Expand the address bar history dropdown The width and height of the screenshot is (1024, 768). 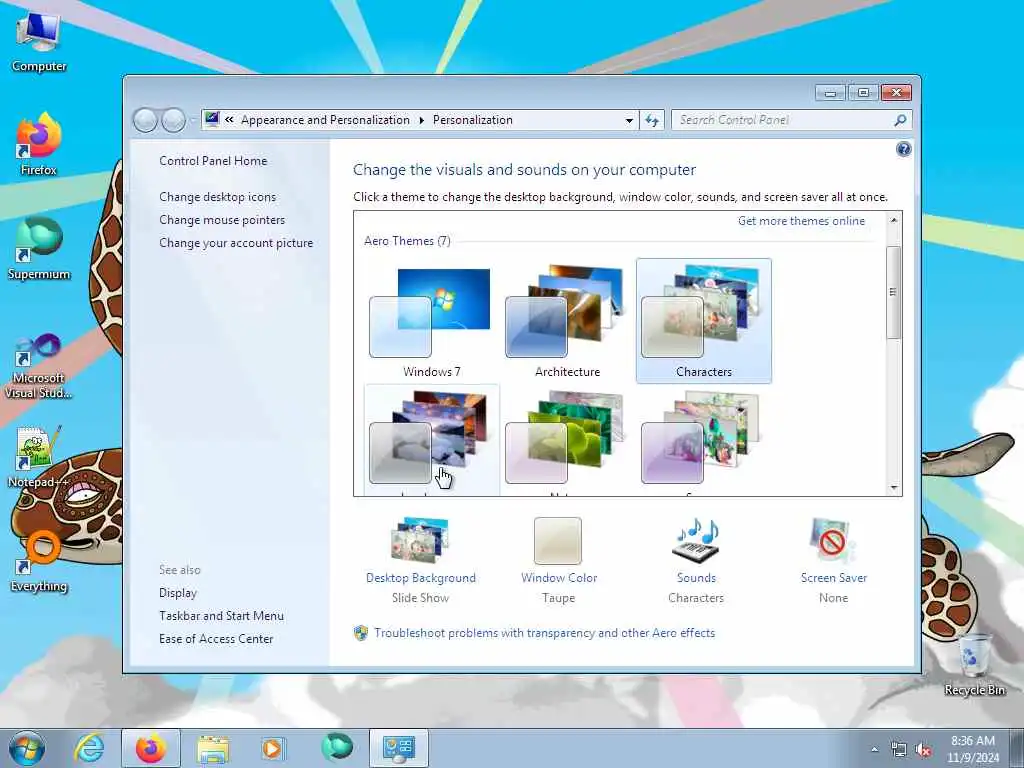point(629,120)
